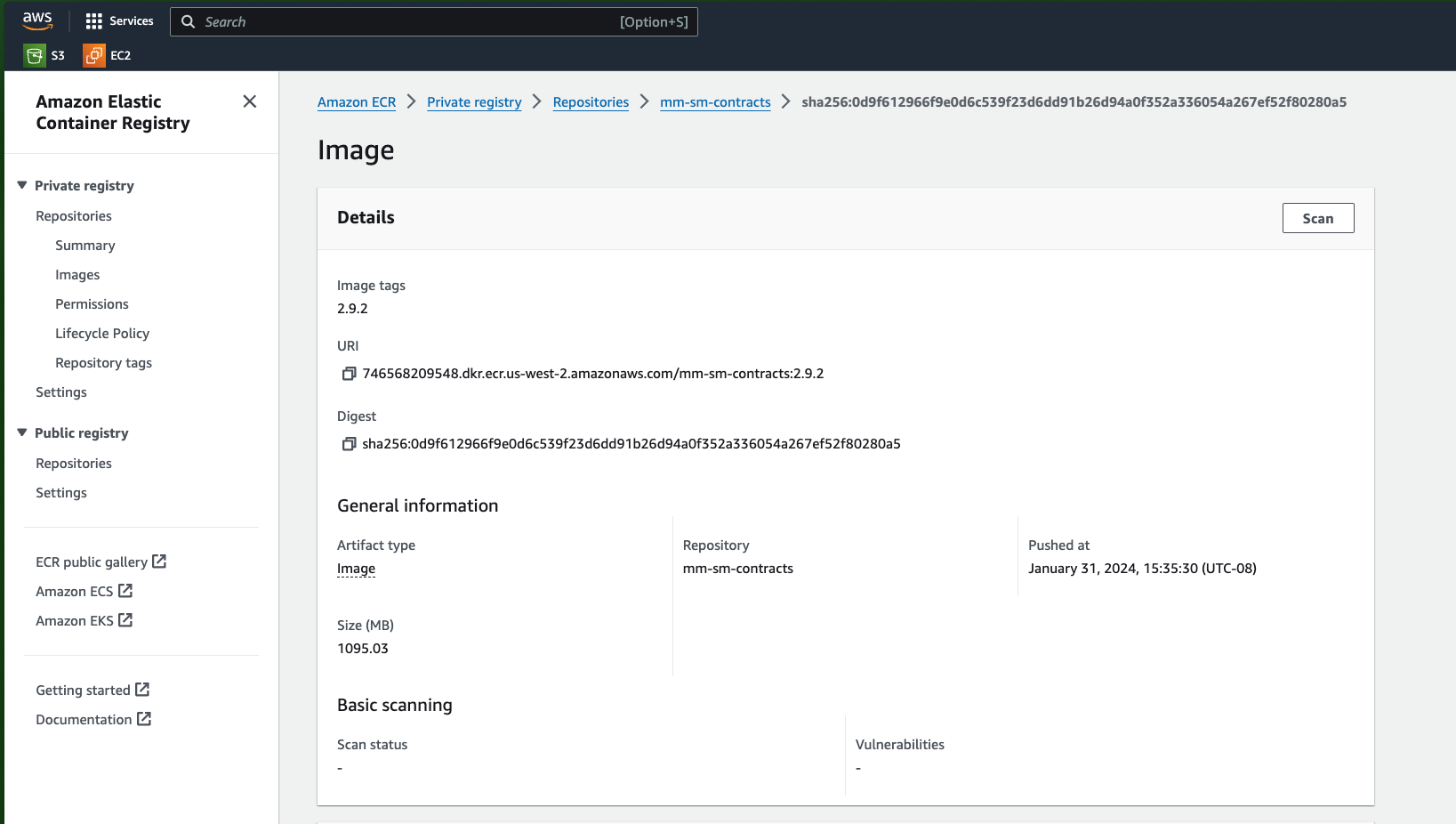Click the ECR public gallery text link
Screen dimensions: 1456x824
click(x=92, y=562)
